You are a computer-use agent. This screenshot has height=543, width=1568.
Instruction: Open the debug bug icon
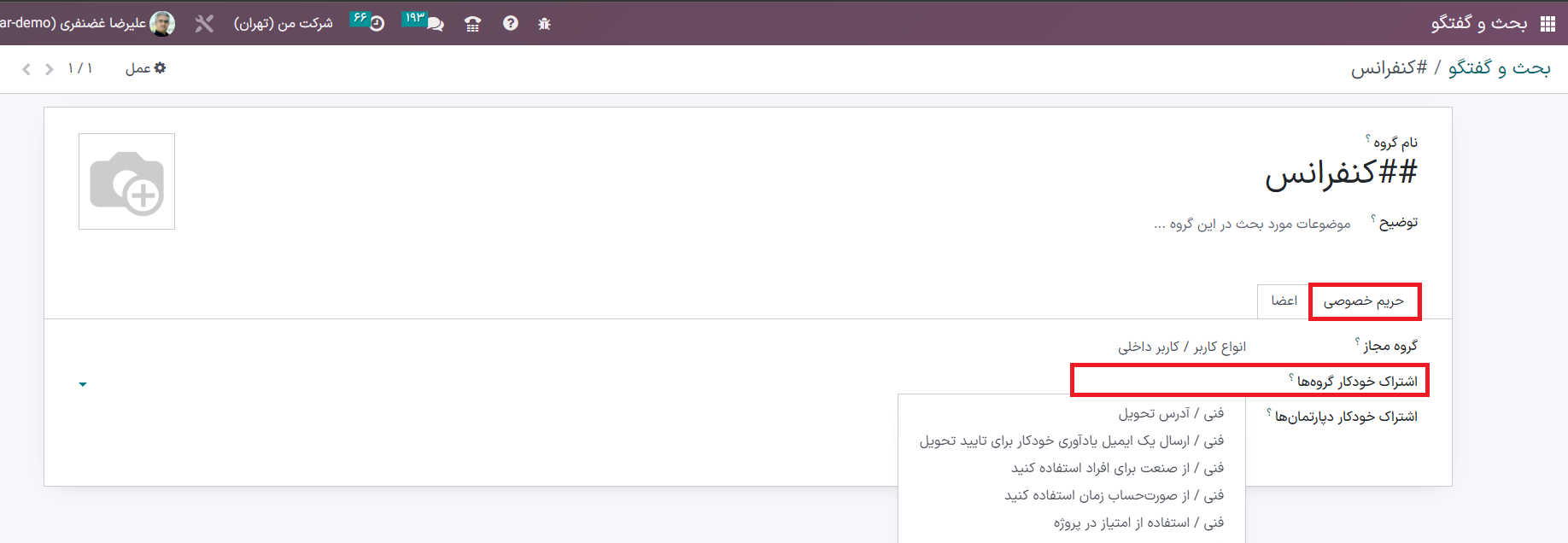click(544, 24)
